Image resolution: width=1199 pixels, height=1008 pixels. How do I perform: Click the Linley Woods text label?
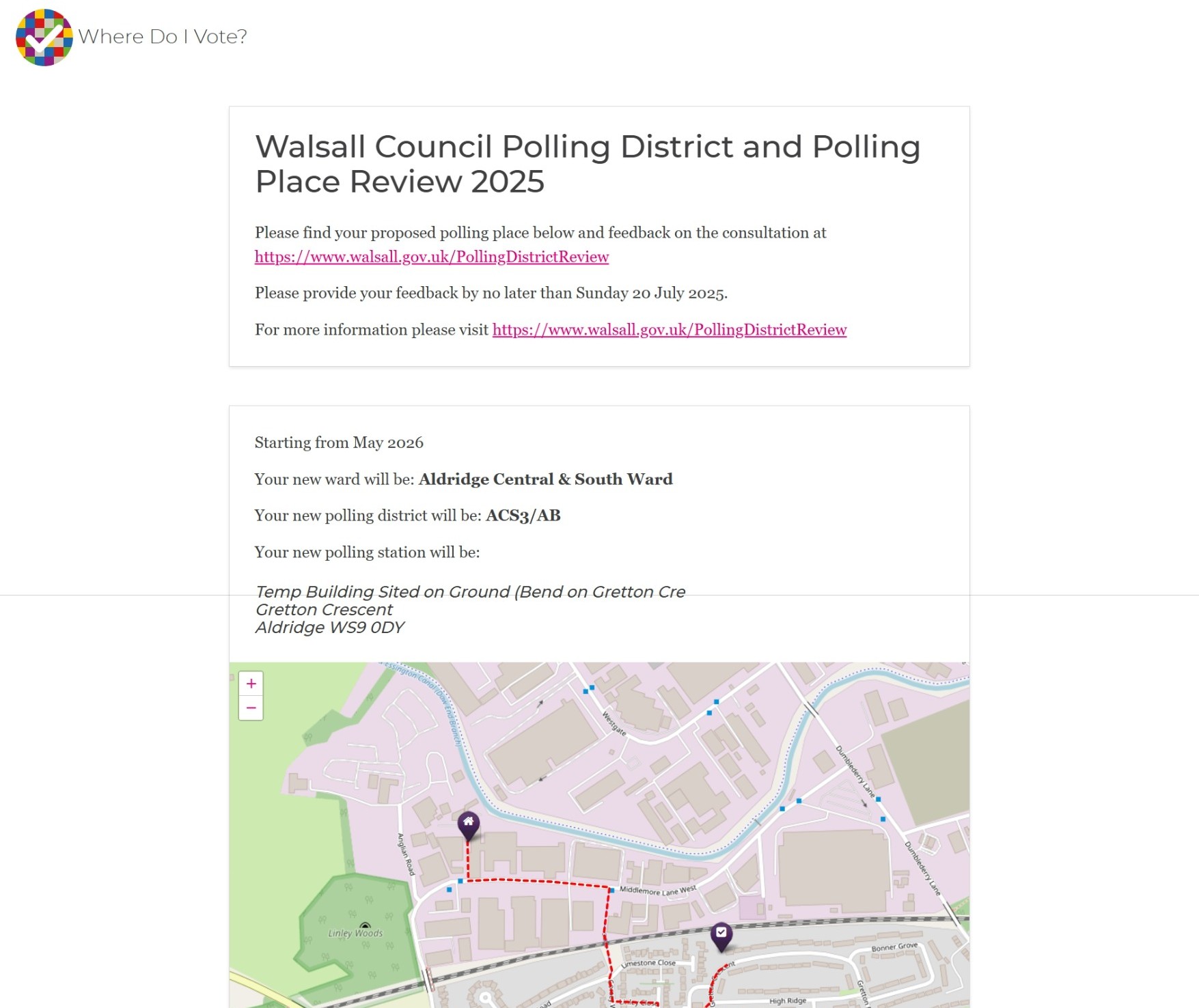click(355, 934)
